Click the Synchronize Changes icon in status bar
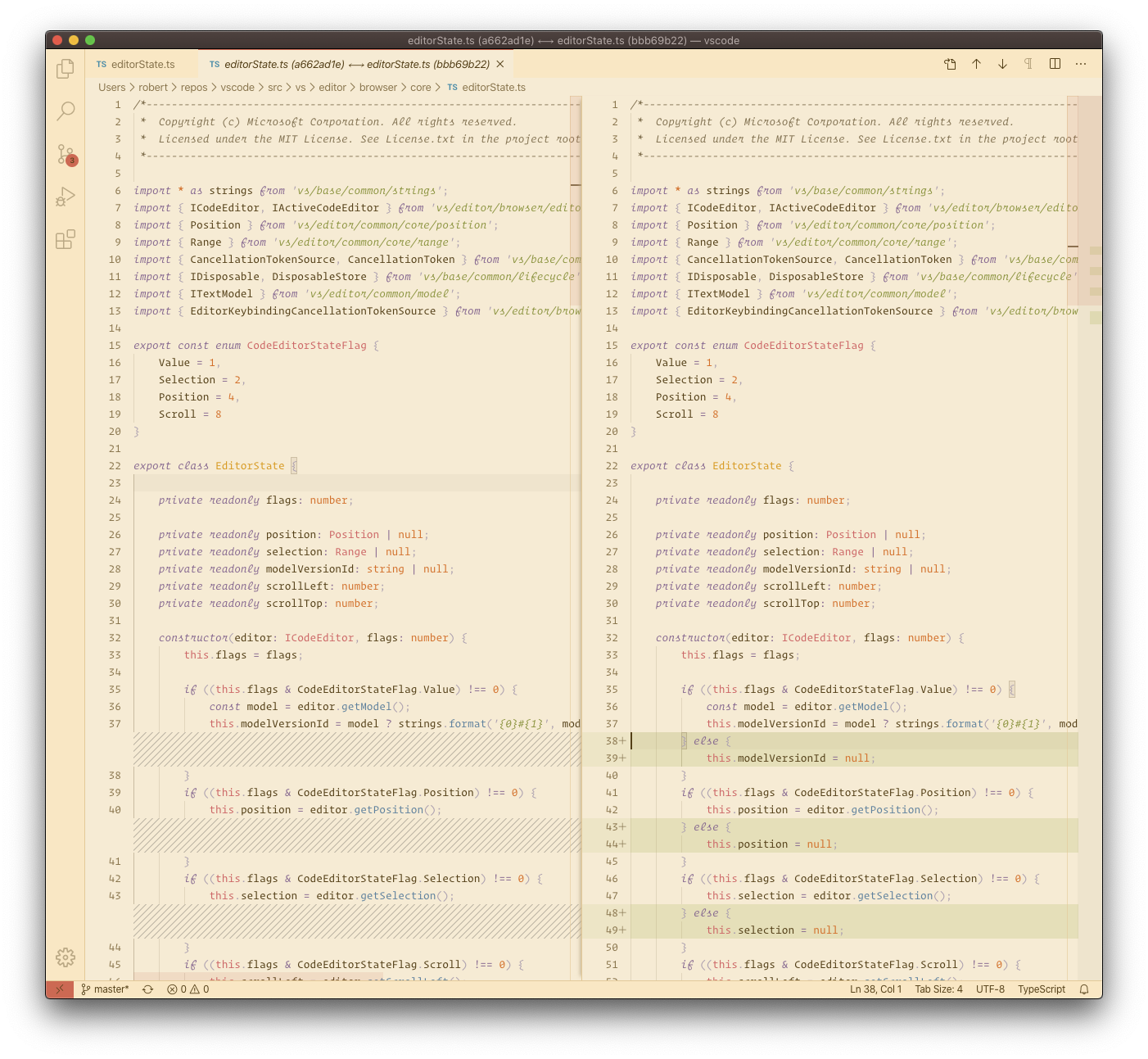 click(147, 989)
